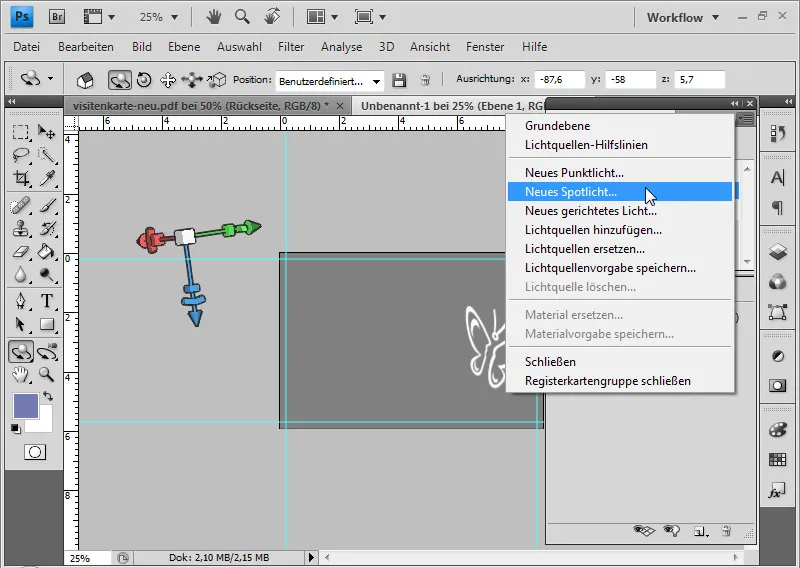Viewport: 800px width, 568px height.
Task: Click the Ausrichtung y value field
Action: click(x=630, y=80)
